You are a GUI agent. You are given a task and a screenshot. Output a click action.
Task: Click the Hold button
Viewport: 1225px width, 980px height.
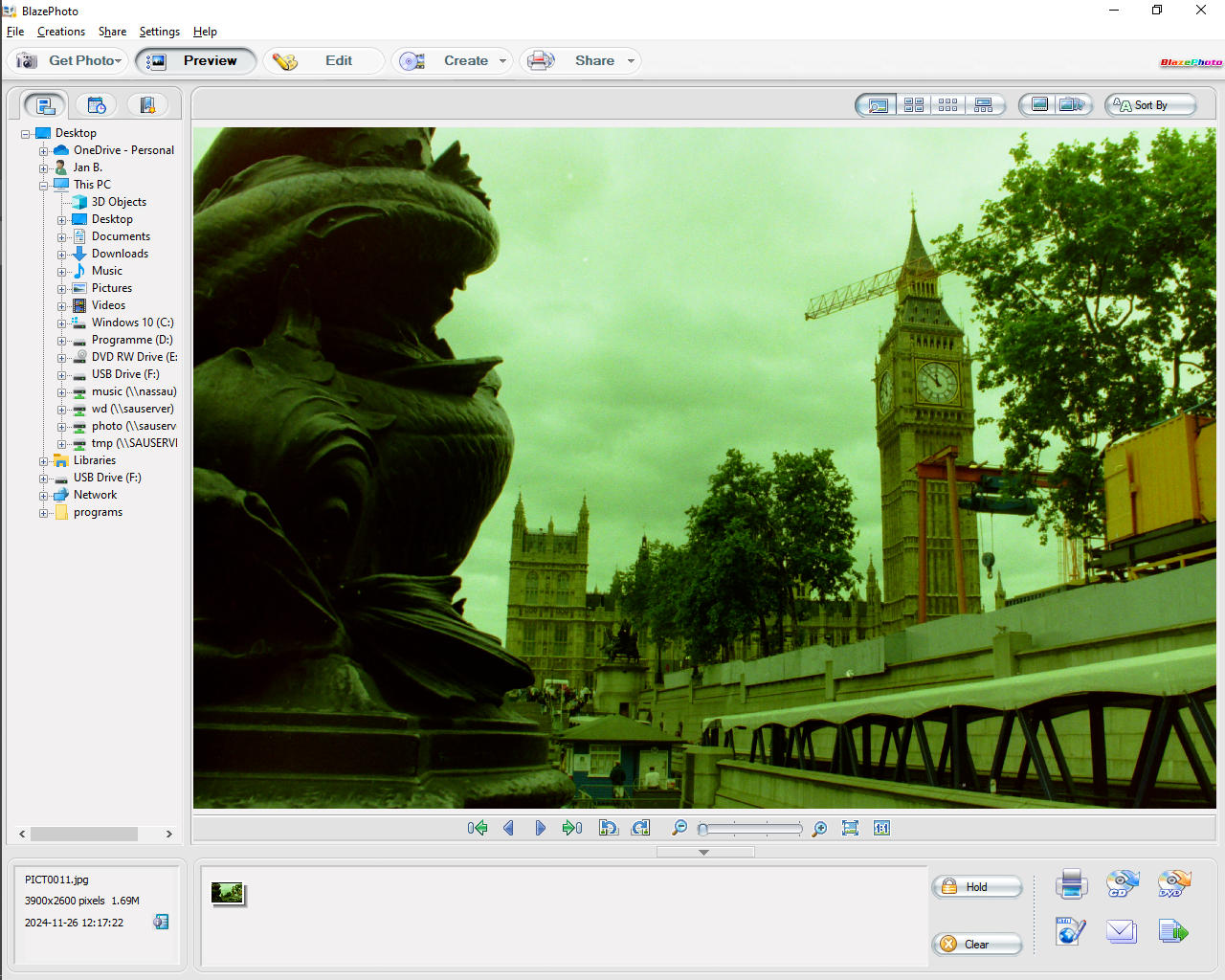[976, 887]
